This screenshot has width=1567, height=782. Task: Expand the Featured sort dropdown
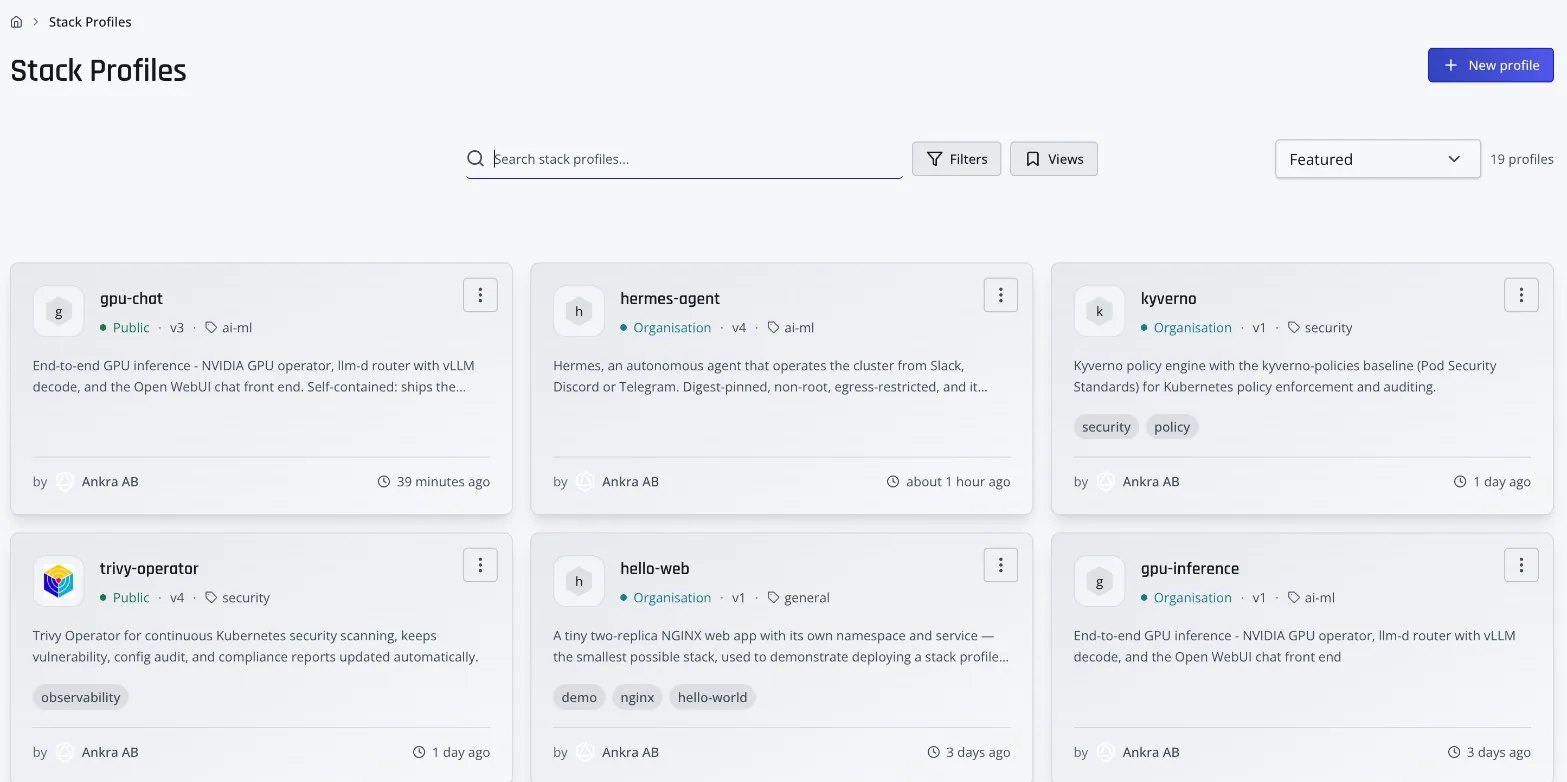point(1377,159)
